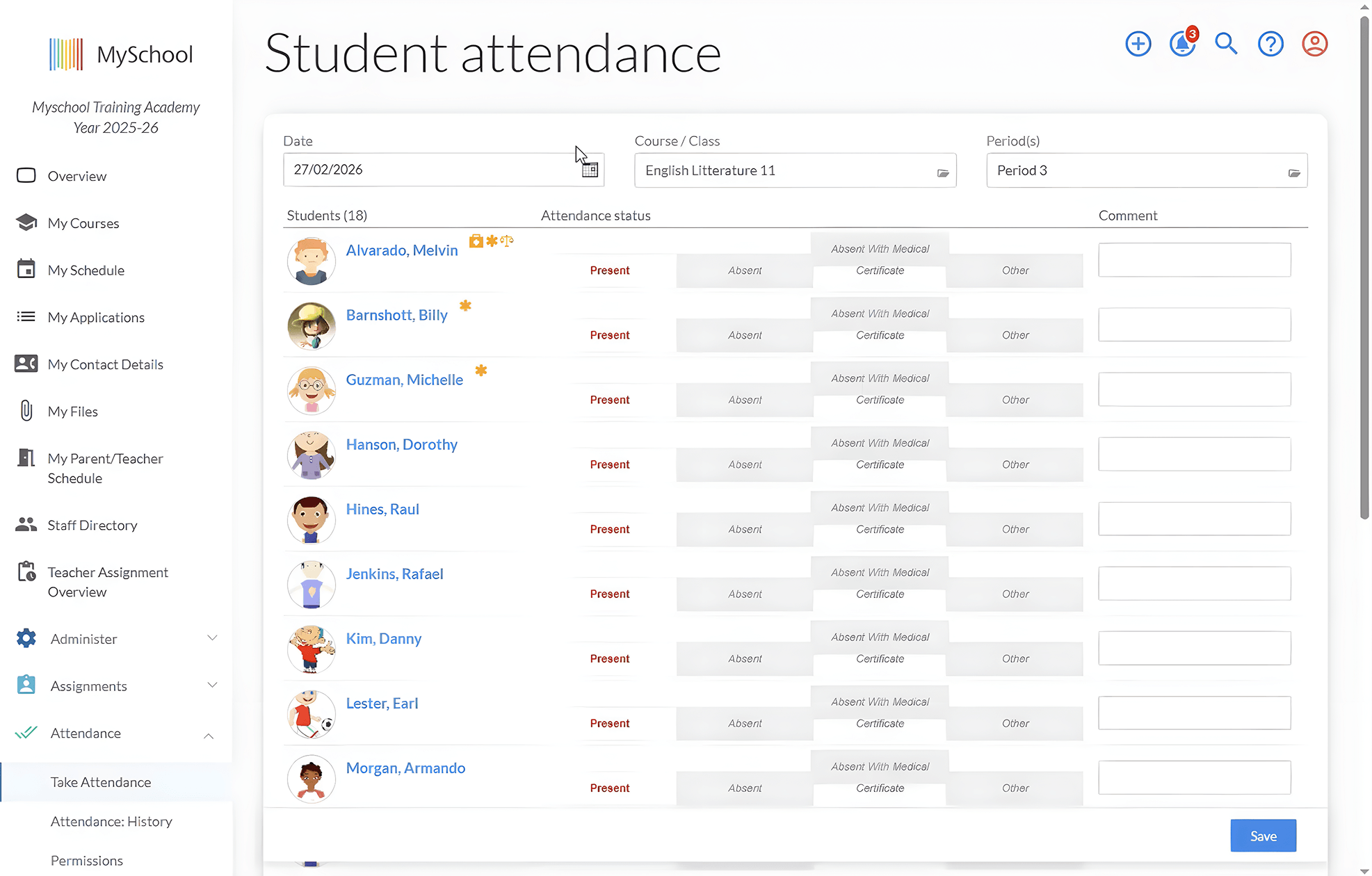1372x876 pixels.
Task: Set Hanson, Dorothy status to Other
Action: 1015,464
